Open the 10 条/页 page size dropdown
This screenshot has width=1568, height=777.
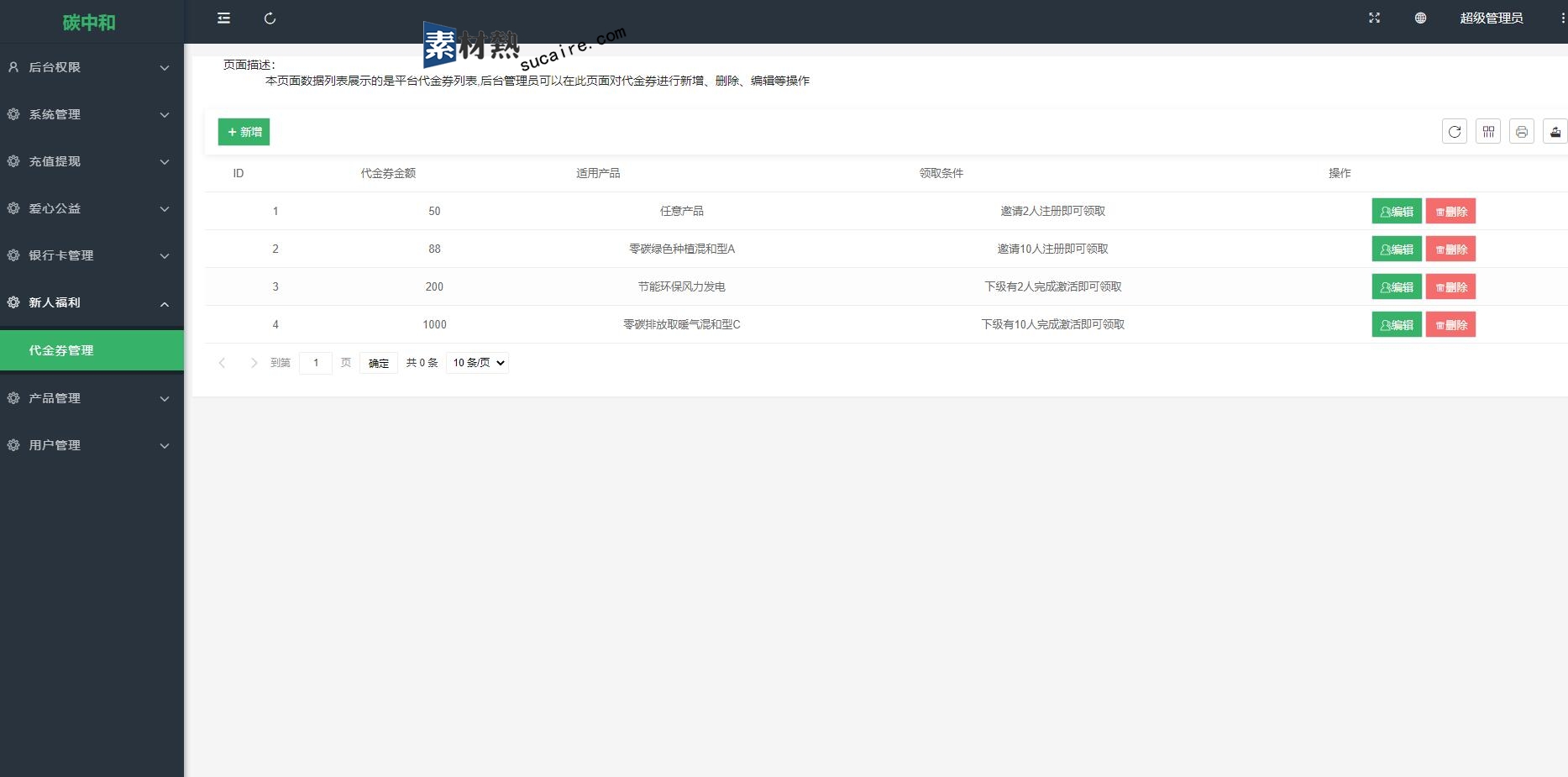click(x=478, y=363)
